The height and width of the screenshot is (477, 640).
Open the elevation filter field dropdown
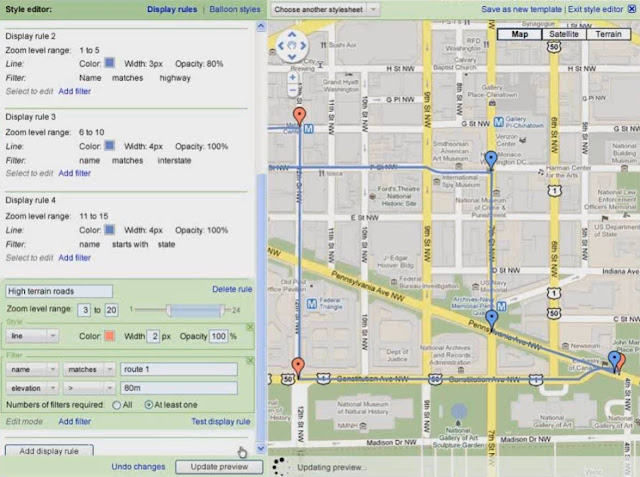(x=32, y=388)
